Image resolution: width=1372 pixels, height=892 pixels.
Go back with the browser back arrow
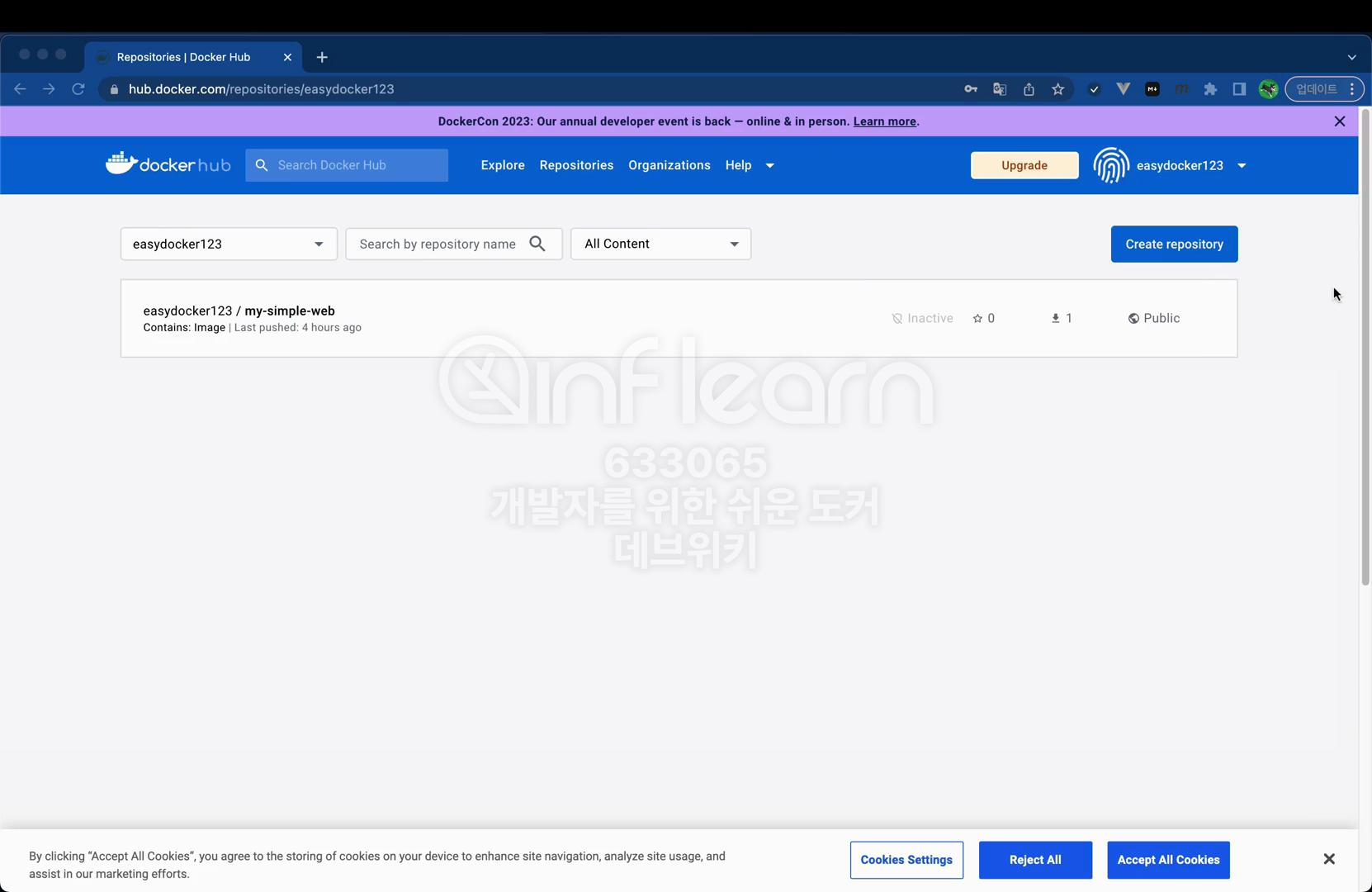pos(20,89)
